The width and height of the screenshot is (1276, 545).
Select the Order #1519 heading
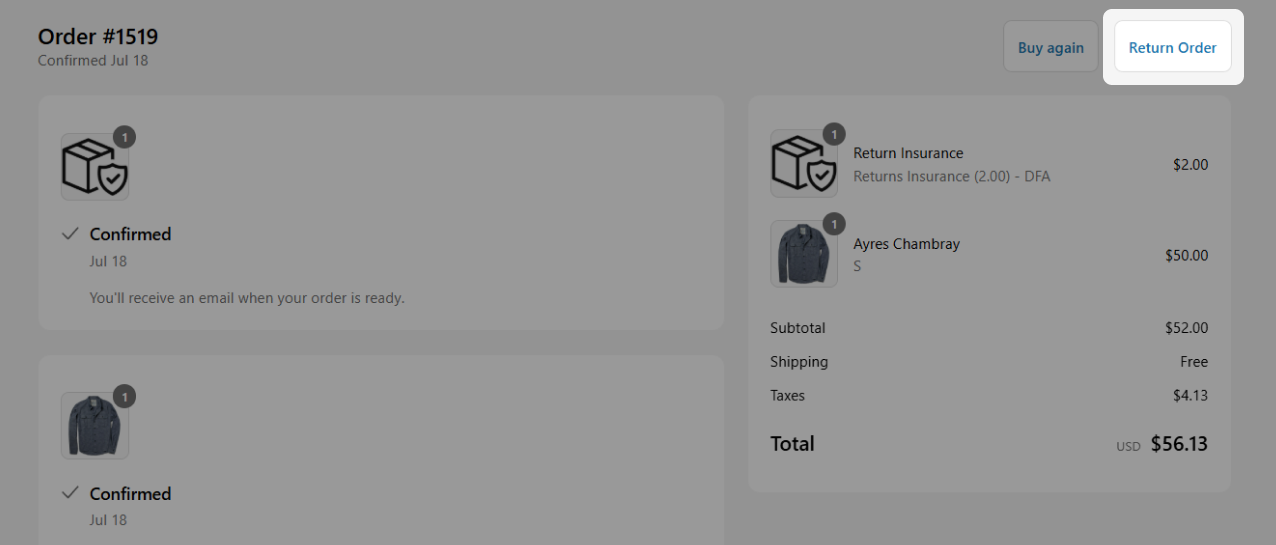click(98, 37)
